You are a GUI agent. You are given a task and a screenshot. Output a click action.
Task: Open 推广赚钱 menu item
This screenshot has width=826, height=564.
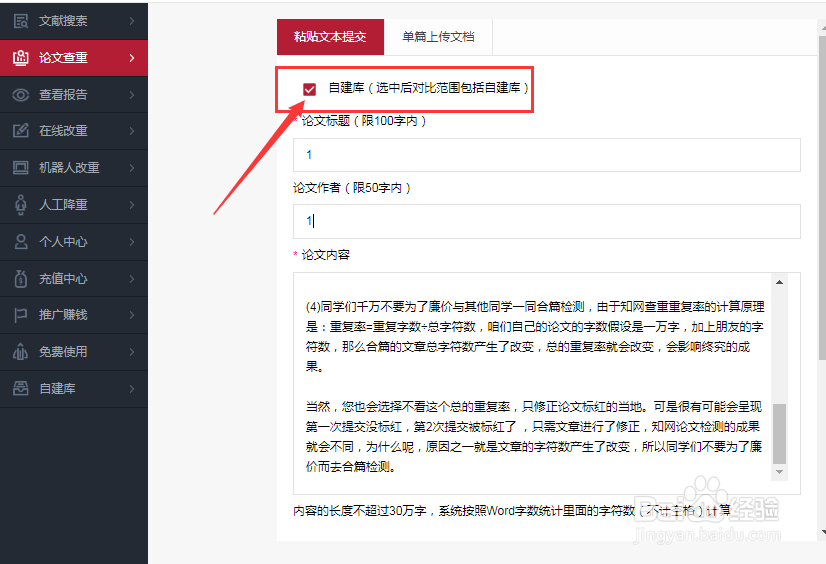[74, 315]
